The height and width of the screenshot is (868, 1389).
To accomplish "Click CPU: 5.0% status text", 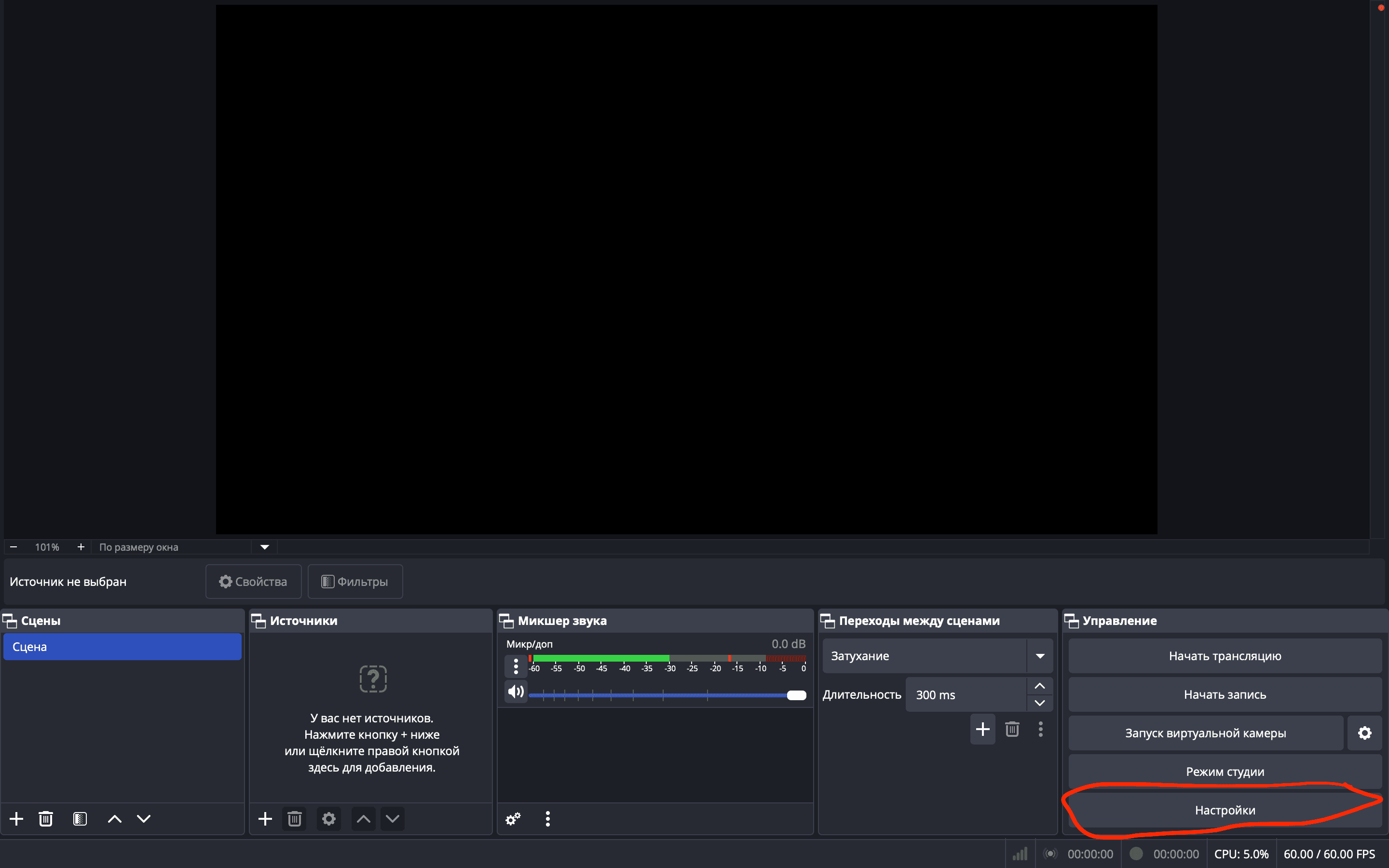I will pyautogui.click(x=1241, y=854).
